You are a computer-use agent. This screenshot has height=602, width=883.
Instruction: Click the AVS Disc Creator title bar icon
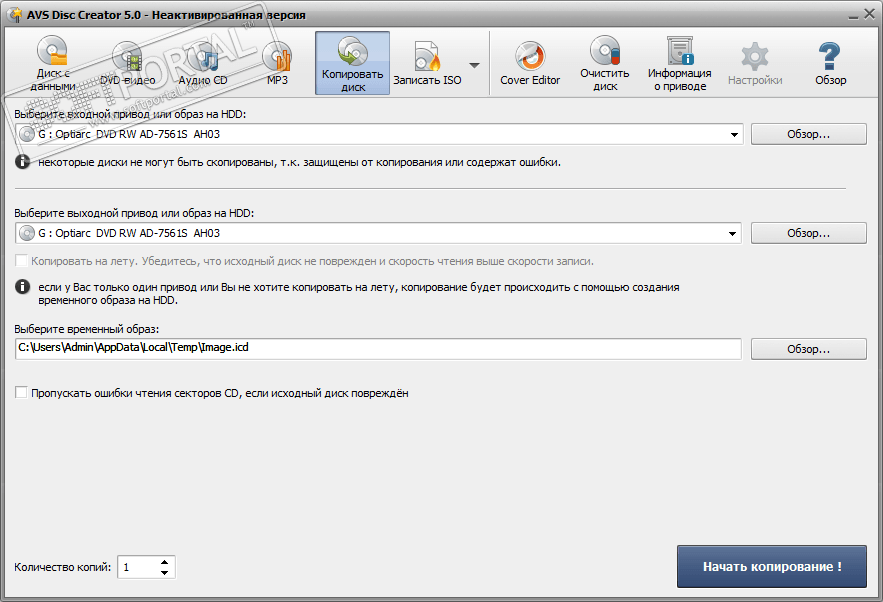click(16, 15)
